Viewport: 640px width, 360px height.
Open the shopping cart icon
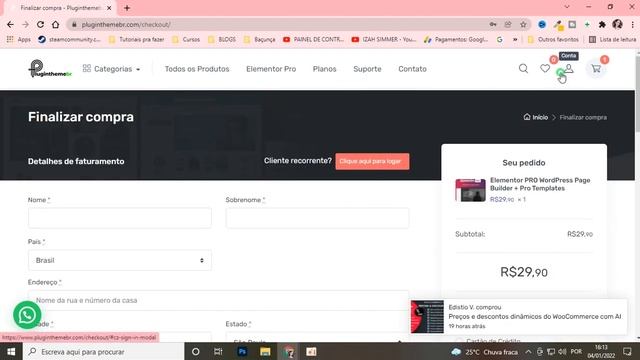coord(596,69)
